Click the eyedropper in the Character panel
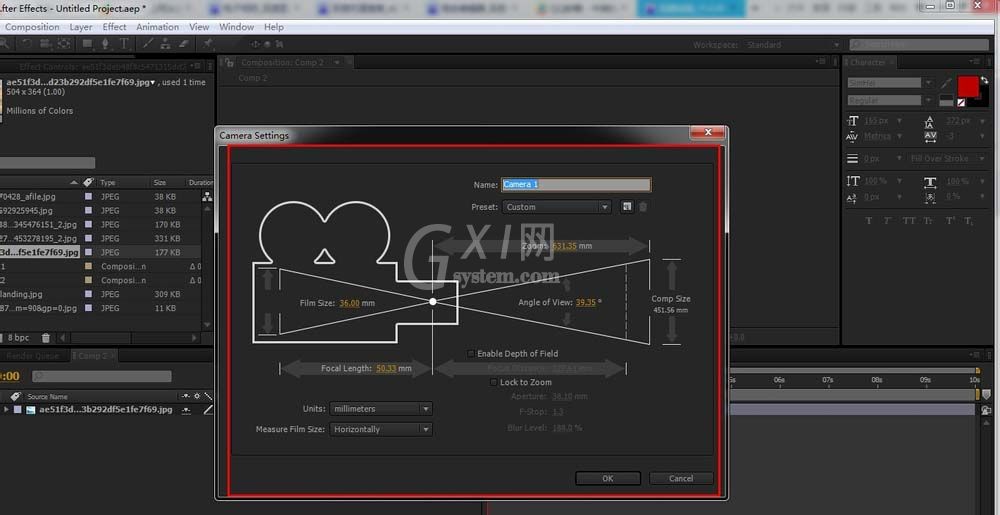 (x=945, y=83)
